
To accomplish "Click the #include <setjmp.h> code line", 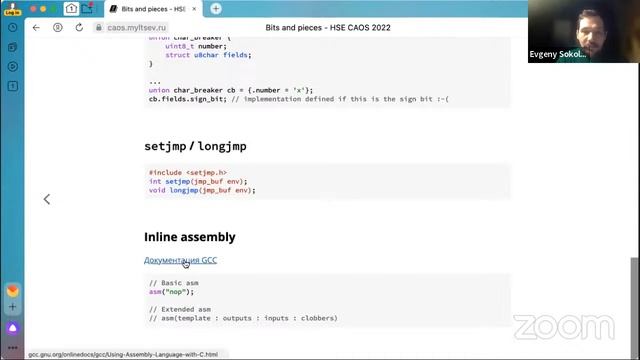I will [x=188, y=173].
